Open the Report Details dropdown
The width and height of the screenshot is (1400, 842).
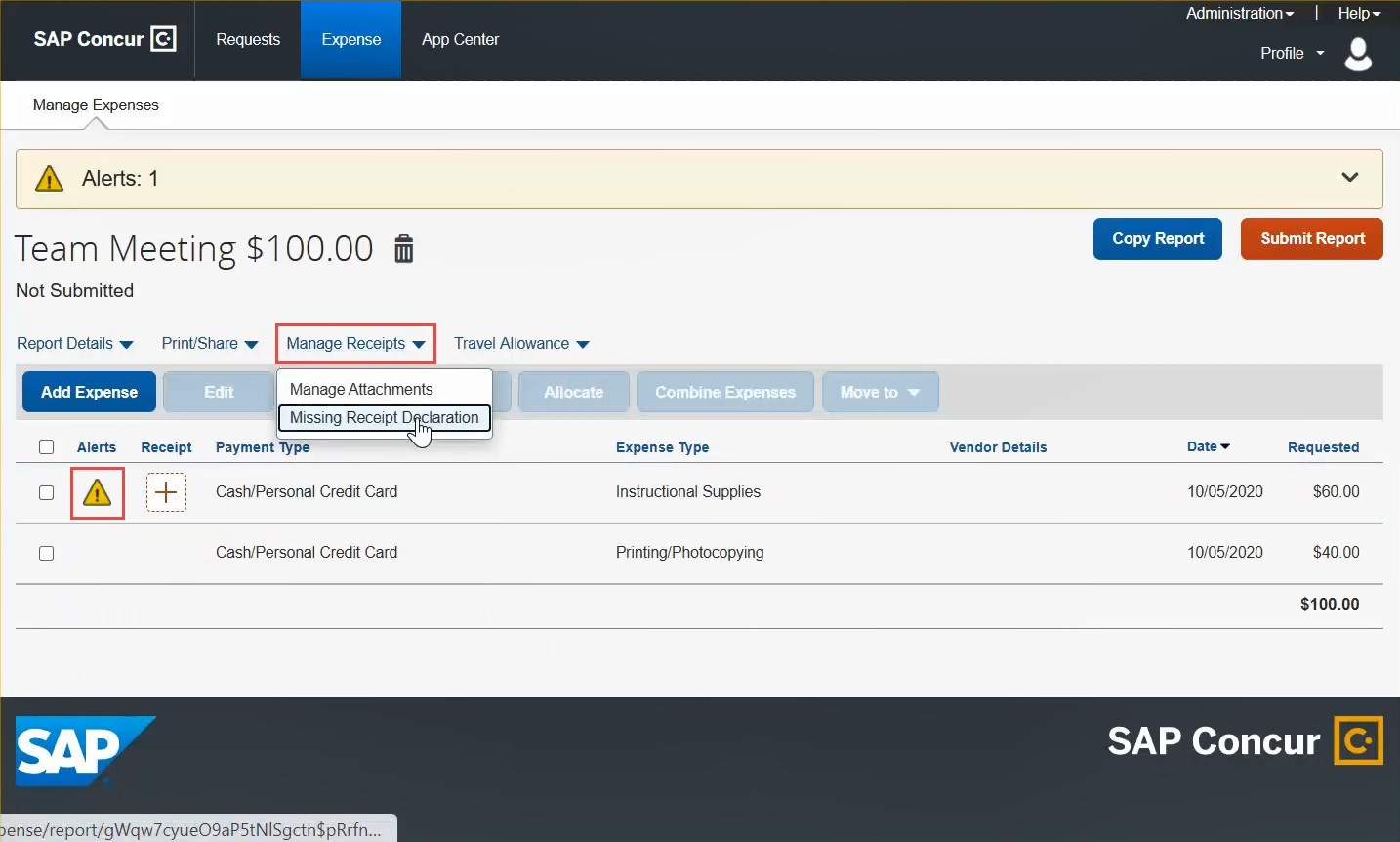[x=75, y=344]
